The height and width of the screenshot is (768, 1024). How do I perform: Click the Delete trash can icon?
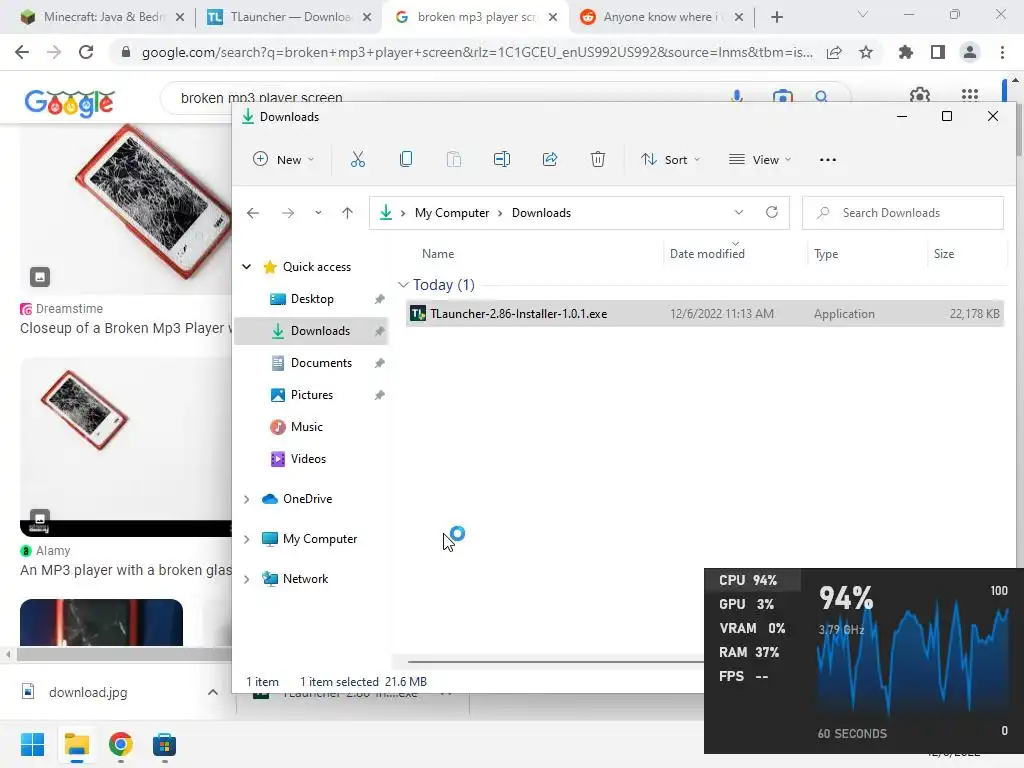598,159
